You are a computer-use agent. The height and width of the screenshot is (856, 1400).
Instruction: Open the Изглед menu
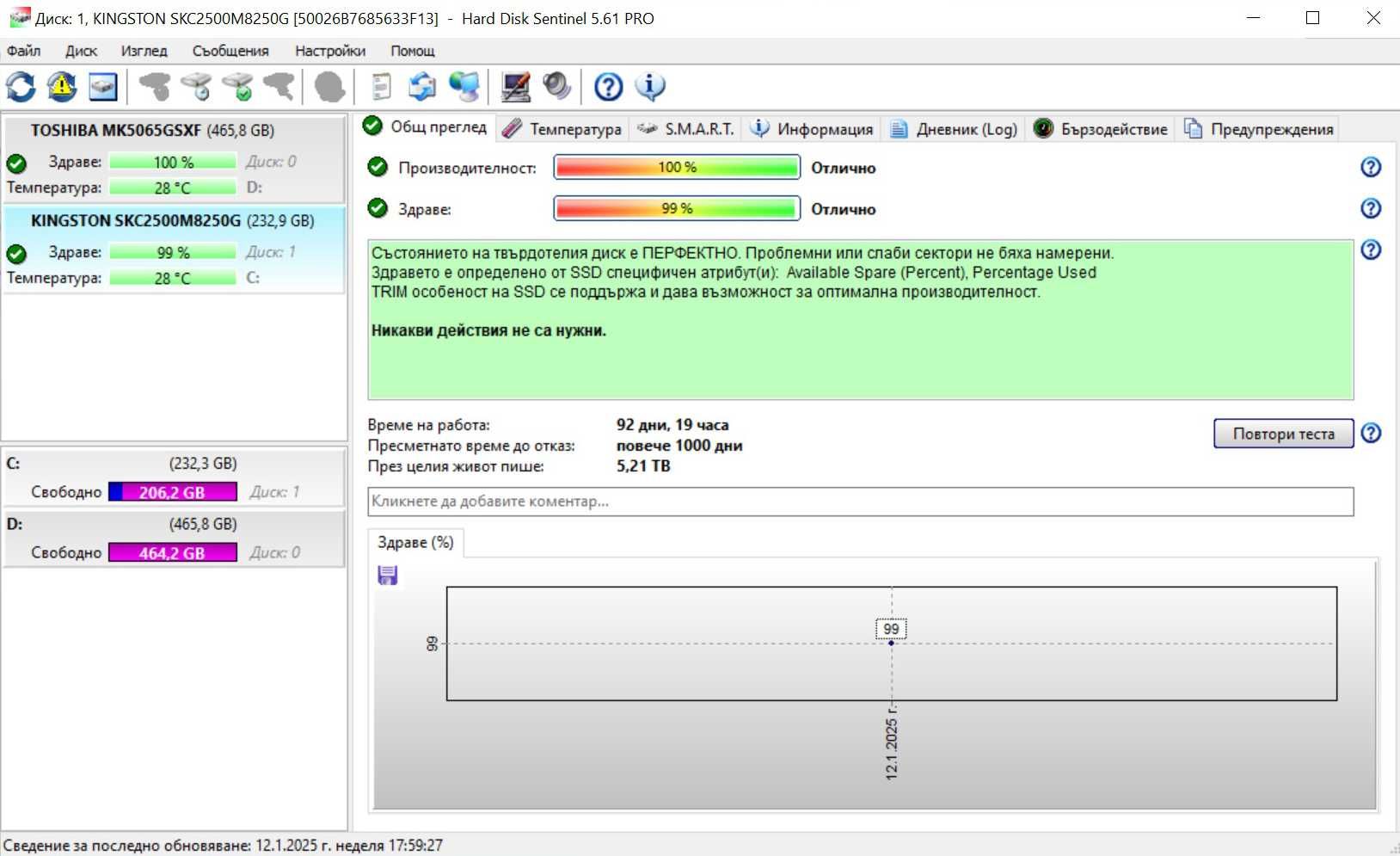pos(144,51)
